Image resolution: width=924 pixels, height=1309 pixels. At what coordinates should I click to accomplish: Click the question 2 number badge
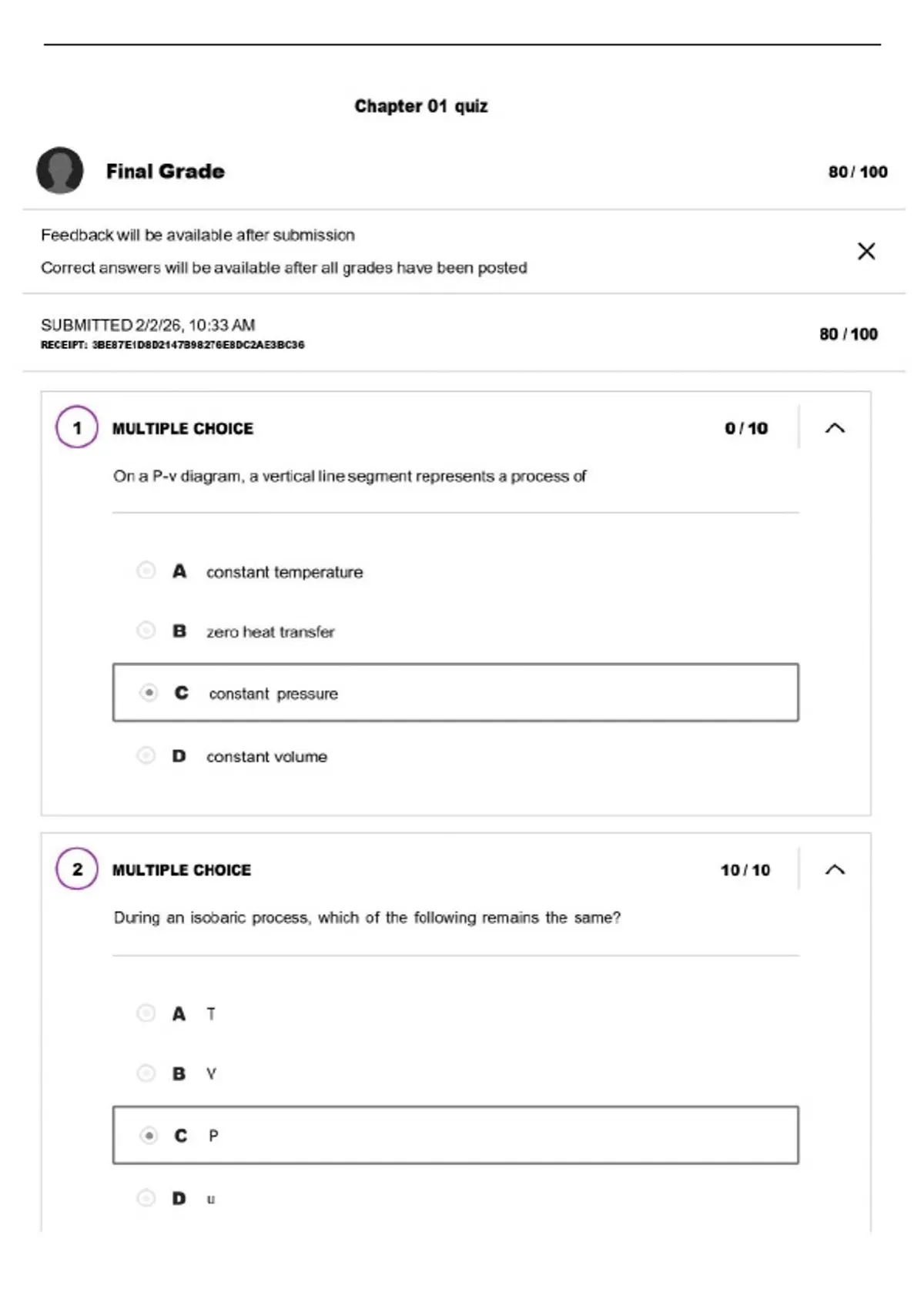77,869
